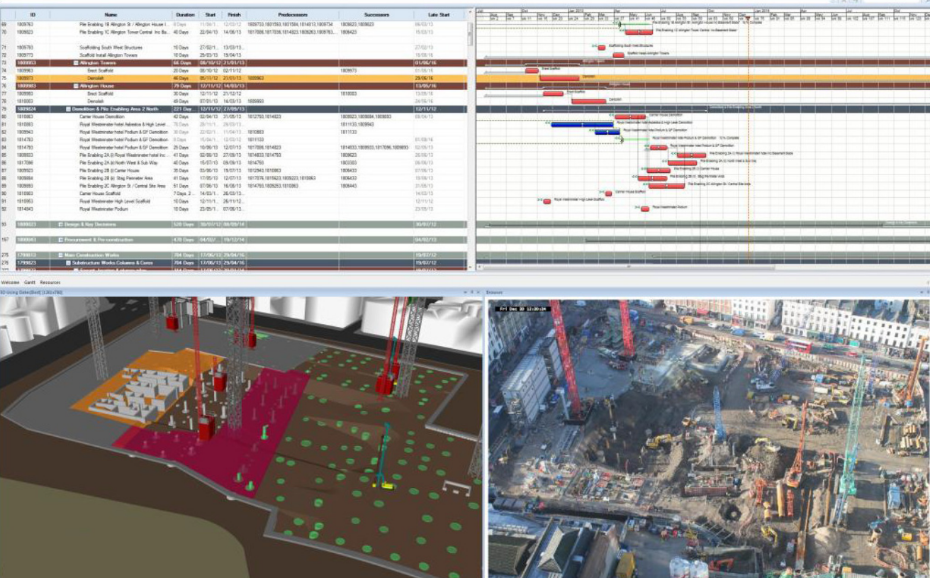The height and width of the screenshot is (578, 930).
Task: Collapse the Allington Towers group
Action: pyautogui.click(x=76, y=62)
